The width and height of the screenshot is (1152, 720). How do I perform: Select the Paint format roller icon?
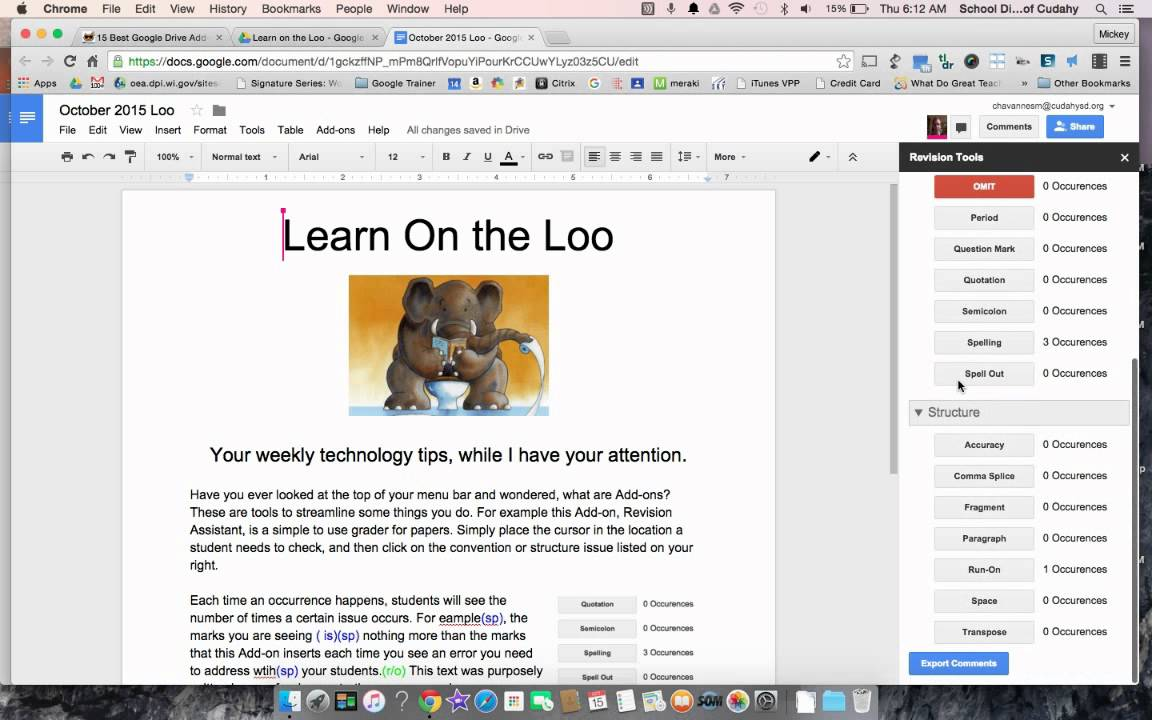click(x=130, y=156)
